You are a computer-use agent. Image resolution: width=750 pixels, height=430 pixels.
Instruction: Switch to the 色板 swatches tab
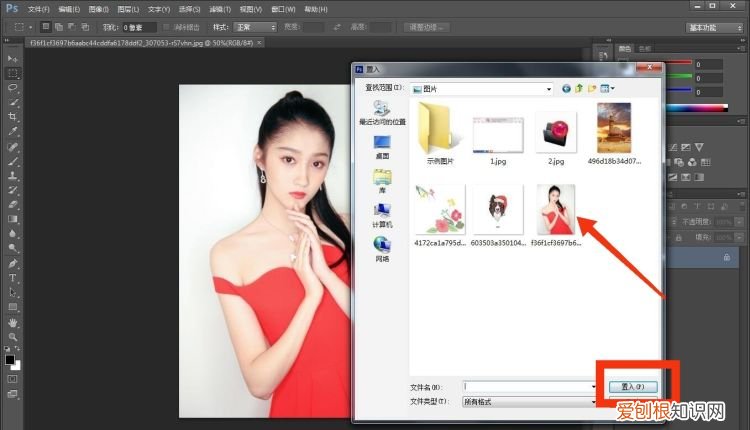click(x=644, y=48)
